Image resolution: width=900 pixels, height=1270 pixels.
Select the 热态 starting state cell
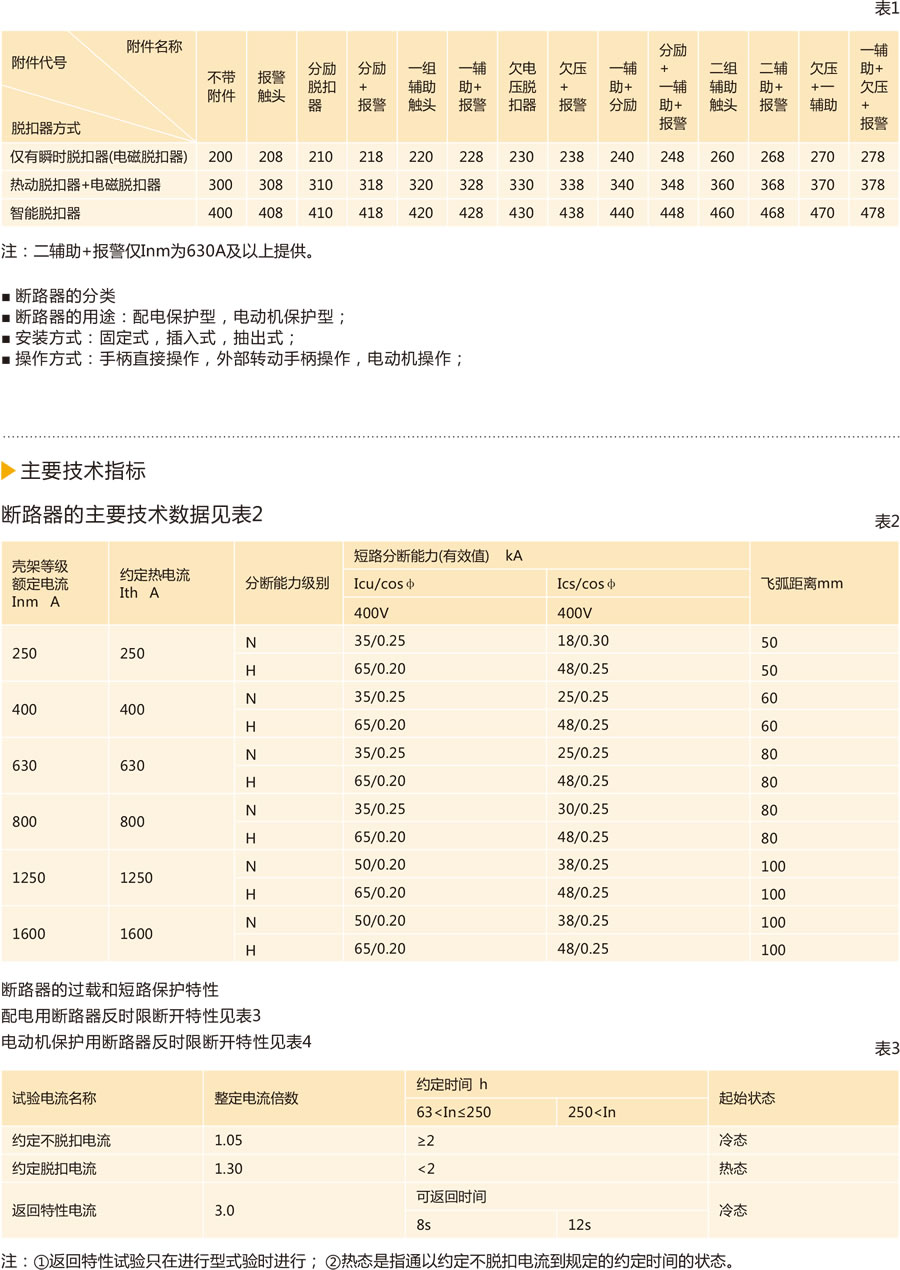click(733, 1168)
